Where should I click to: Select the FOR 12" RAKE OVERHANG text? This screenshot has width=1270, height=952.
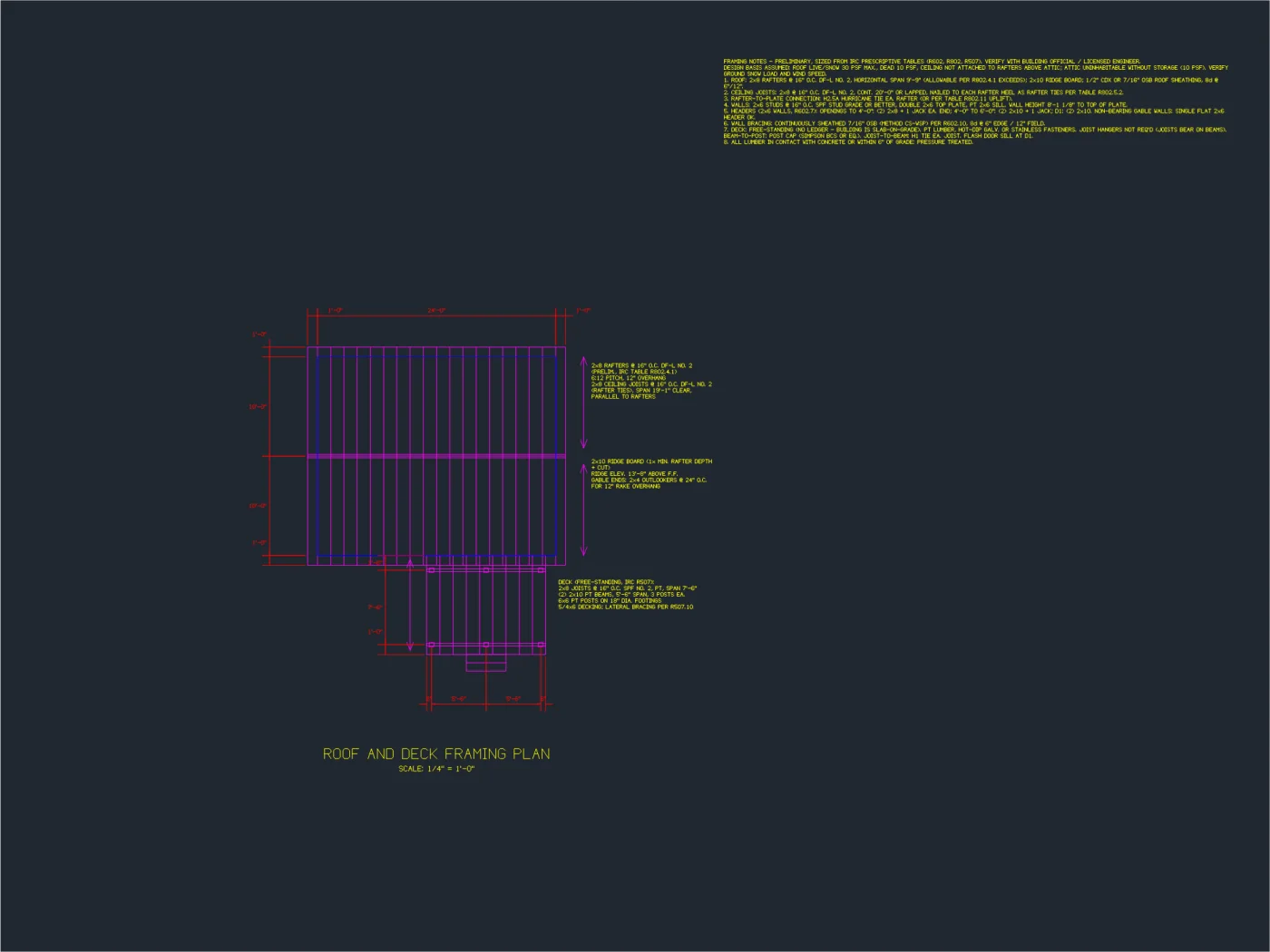pyautogui.click(x=626, y=487)
